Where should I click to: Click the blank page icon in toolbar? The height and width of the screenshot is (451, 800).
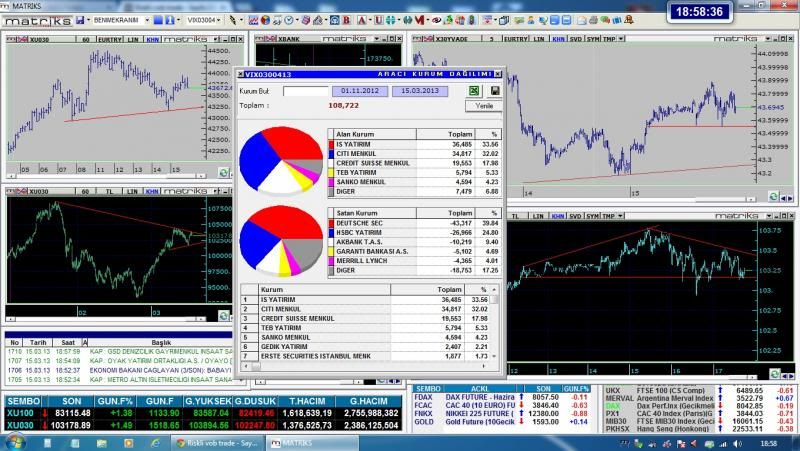coord(582,20)
